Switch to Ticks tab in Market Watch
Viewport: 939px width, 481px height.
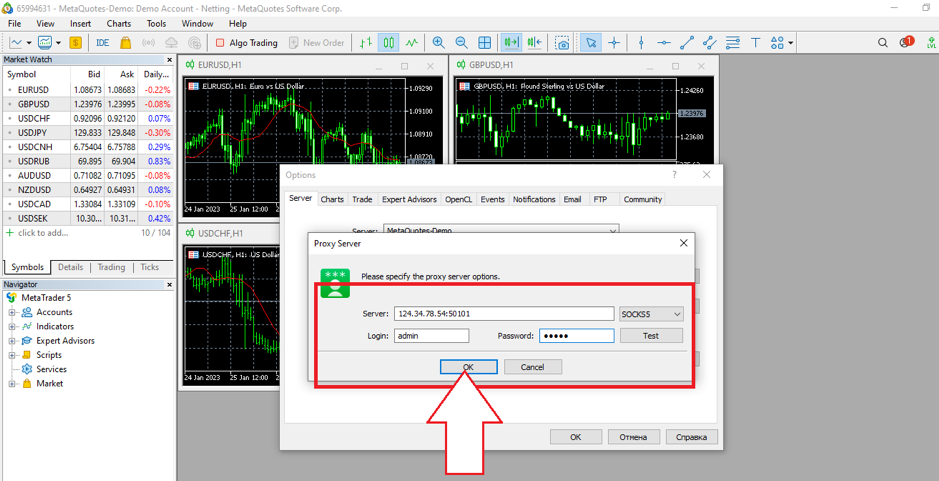click(x=150, y=267)
